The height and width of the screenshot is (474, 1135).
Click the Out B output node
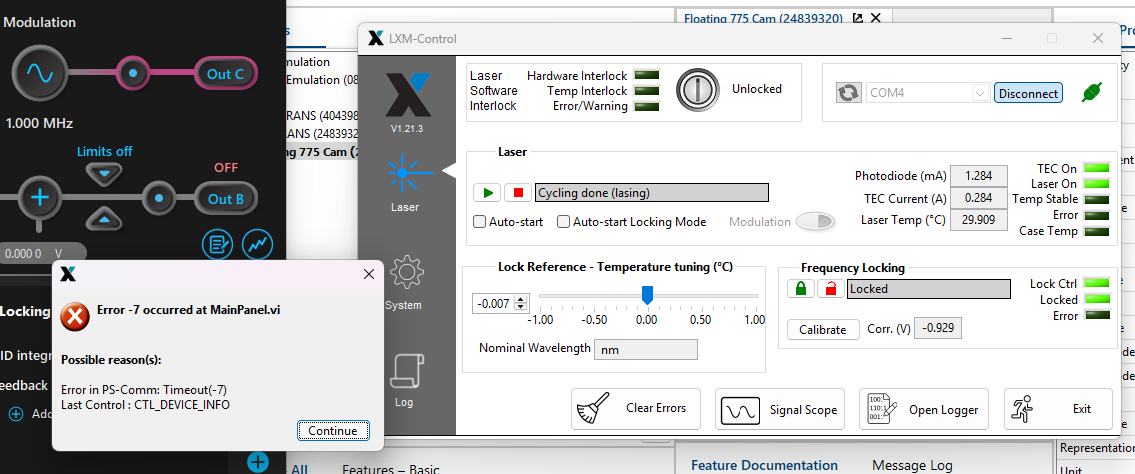(225, 198)
